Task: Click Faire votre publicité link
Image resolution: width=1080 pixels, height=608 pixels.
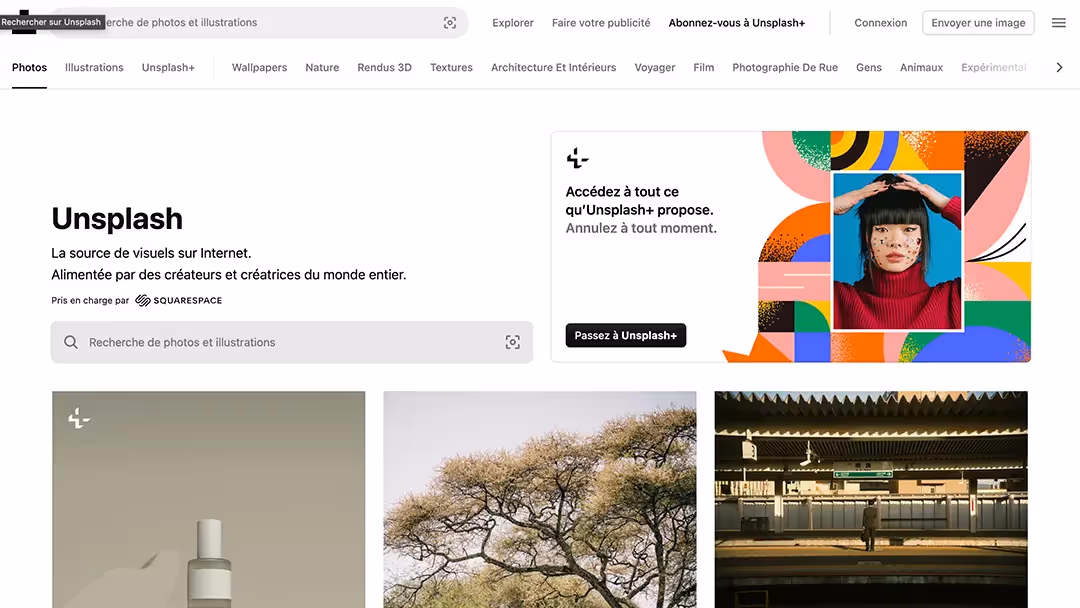Action: (601, 23)
